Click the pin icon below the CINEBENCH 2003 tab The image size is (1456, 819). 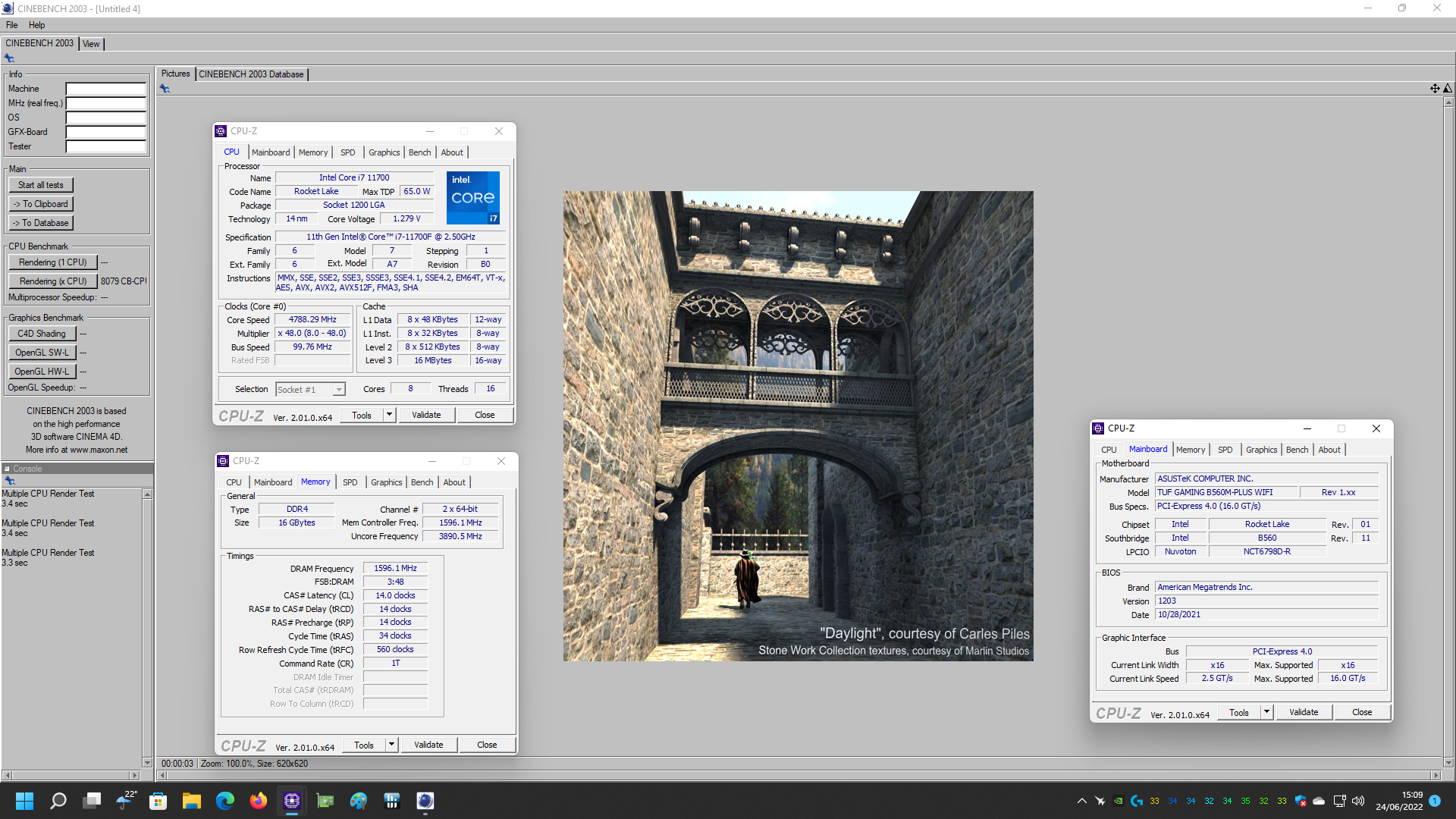(x=9, y=58)
